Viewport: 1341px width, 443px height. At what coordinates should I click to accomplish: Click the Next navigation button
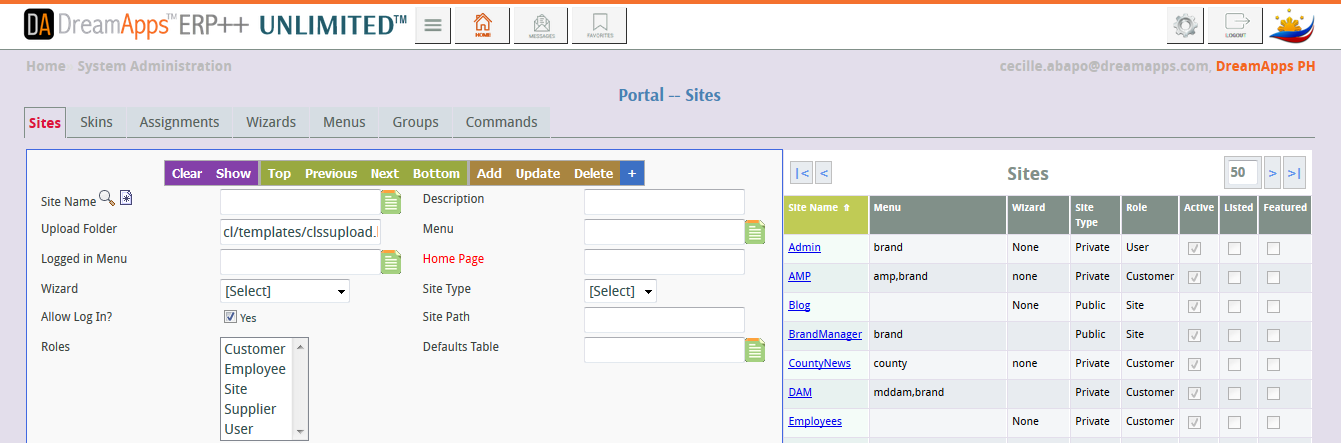tap(384, 173)
